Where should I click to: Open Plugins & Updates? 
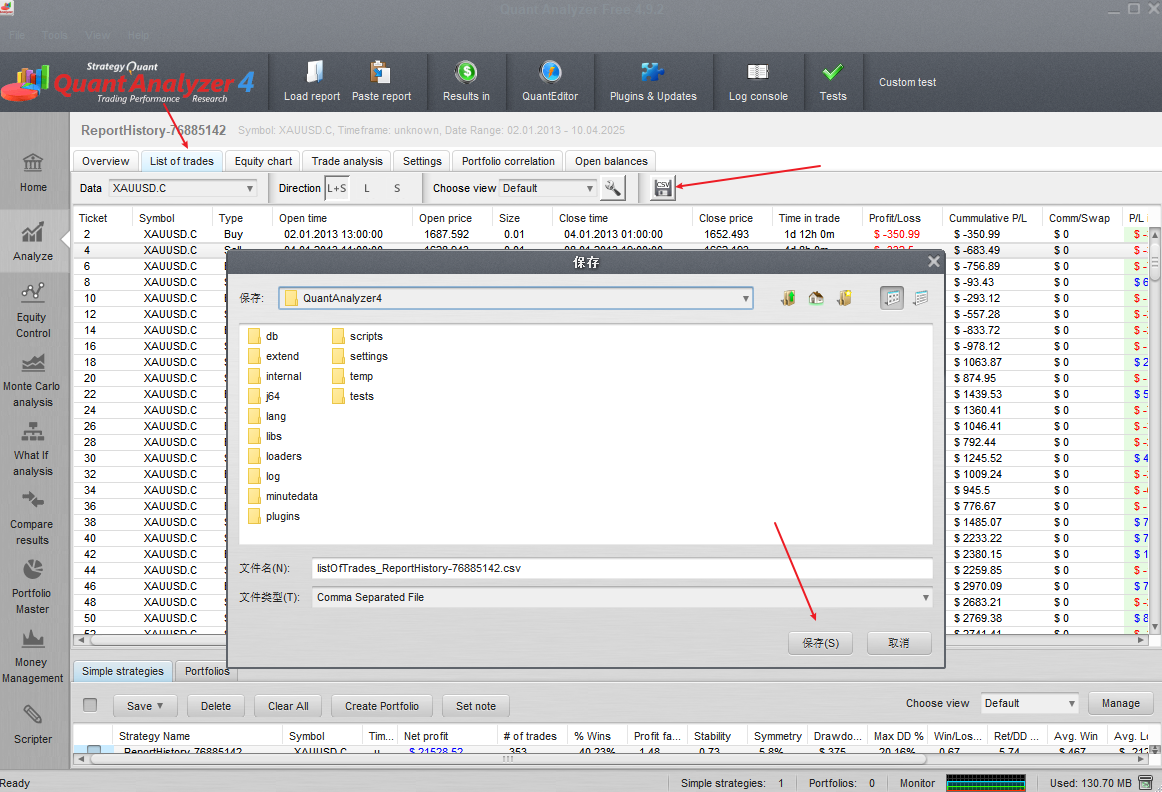coord(653,81)
